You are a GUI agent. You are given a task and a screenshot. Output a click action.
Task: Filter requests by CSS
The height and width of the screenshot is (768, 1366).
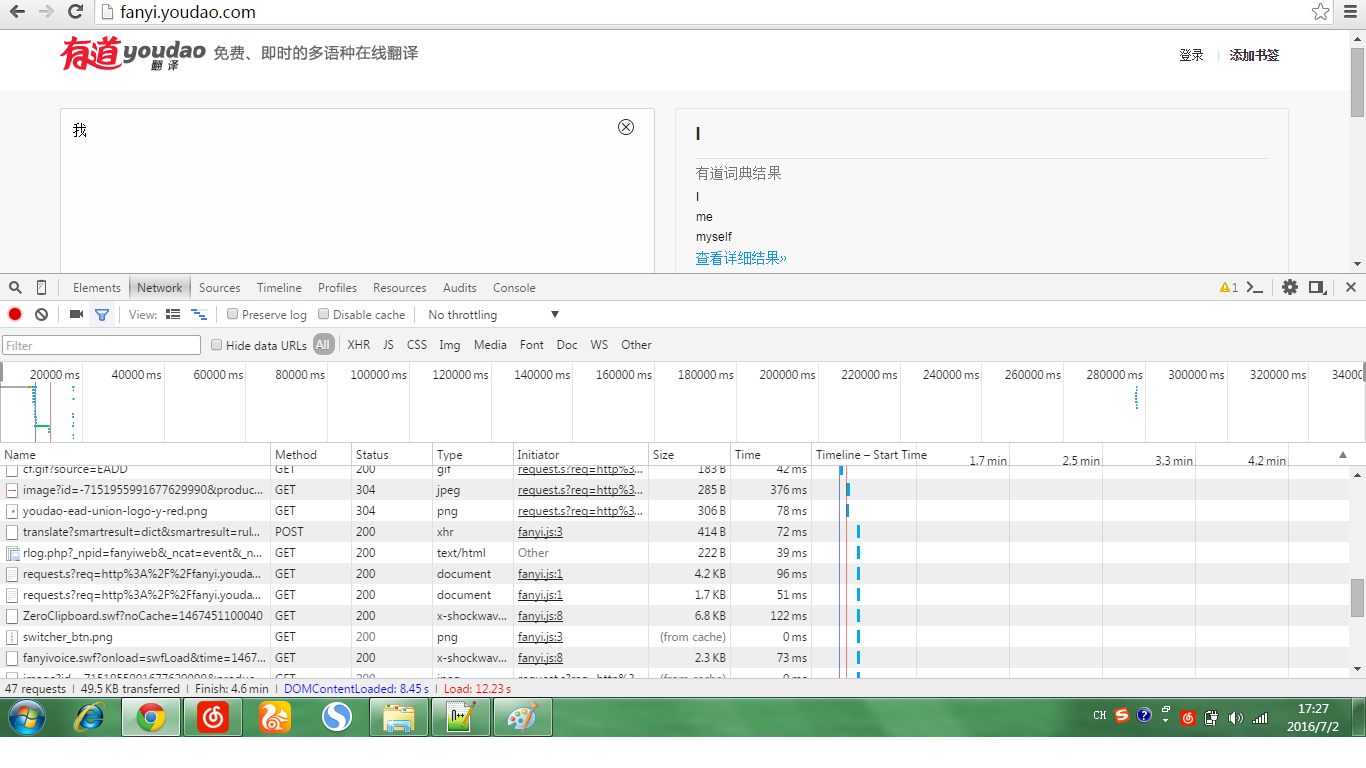click(x=417, y=345)
